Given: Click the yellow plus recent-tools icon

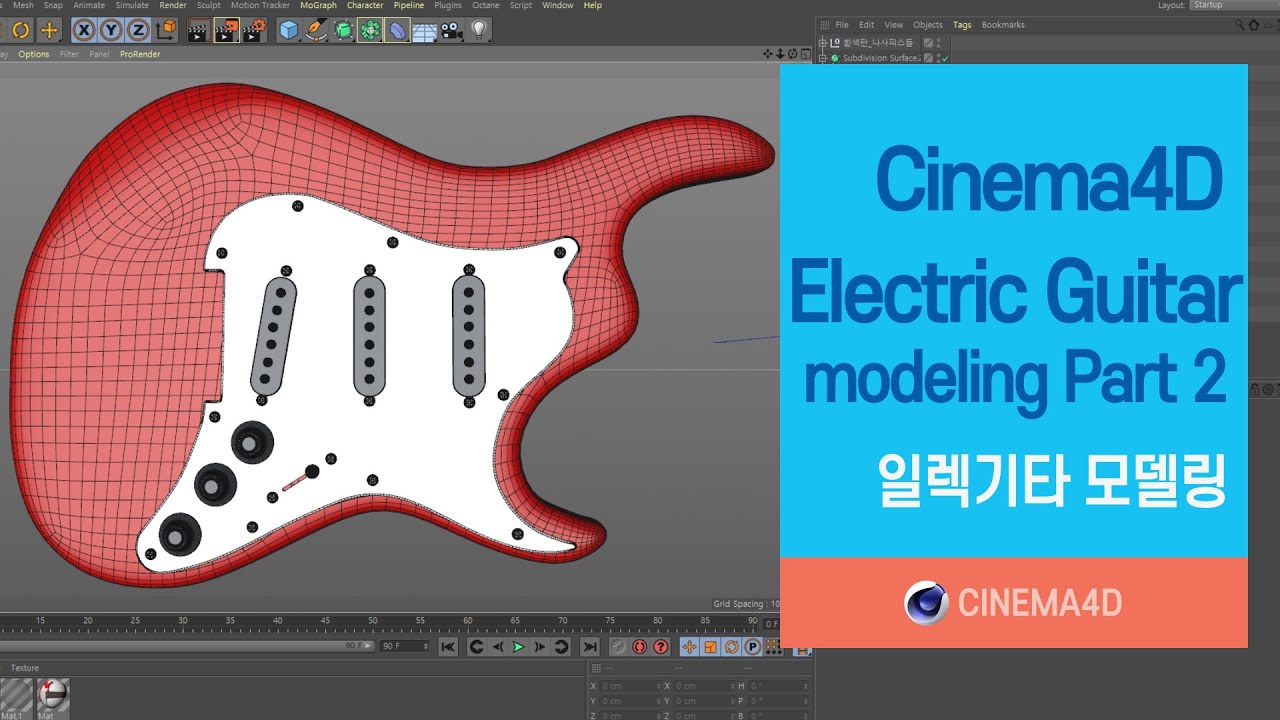Looking at the screenshot, I should tap(49, 30).
